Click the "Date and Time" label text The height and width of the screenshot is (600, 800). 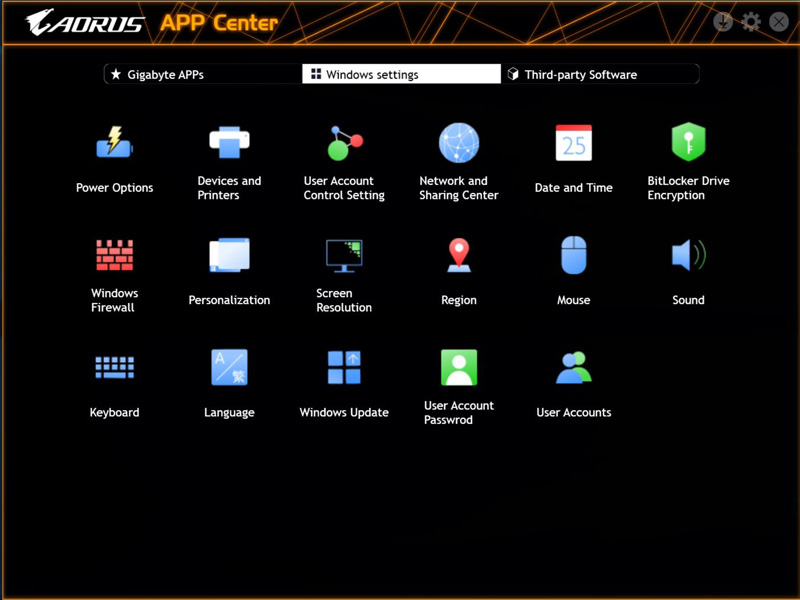(573, 188)
